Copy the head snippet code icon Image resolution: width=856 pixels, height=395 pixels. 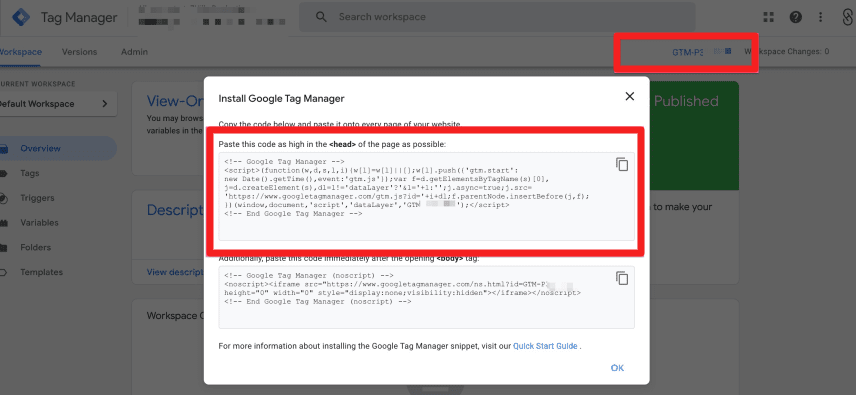[622, 164]
